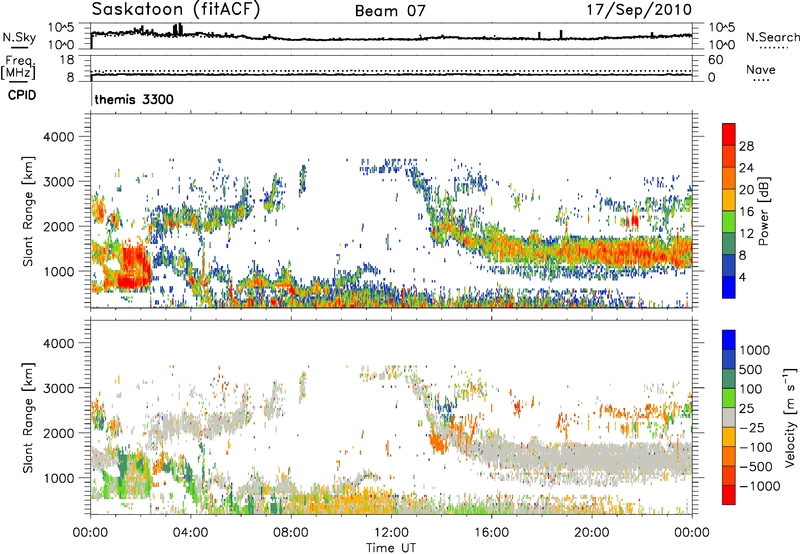This screenshot has height=554, width=800.
Task: Click the date '17/Sep/2010'
Action: coord(639,9)
